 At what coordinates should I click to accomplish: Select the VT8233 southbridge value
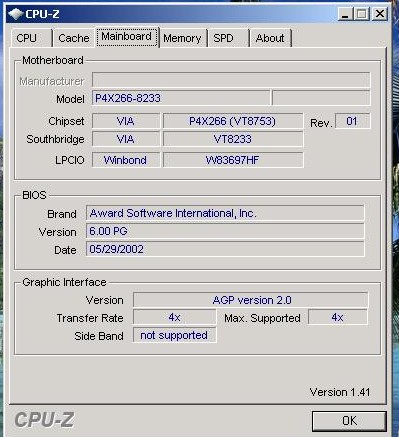point(233,139)
